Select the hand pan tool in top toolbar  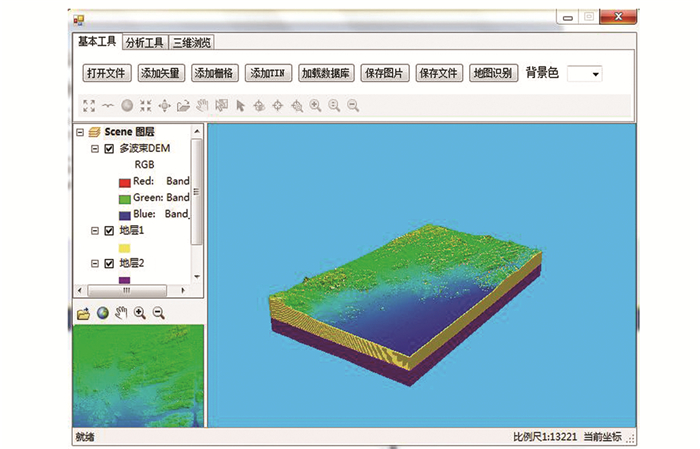202,105
